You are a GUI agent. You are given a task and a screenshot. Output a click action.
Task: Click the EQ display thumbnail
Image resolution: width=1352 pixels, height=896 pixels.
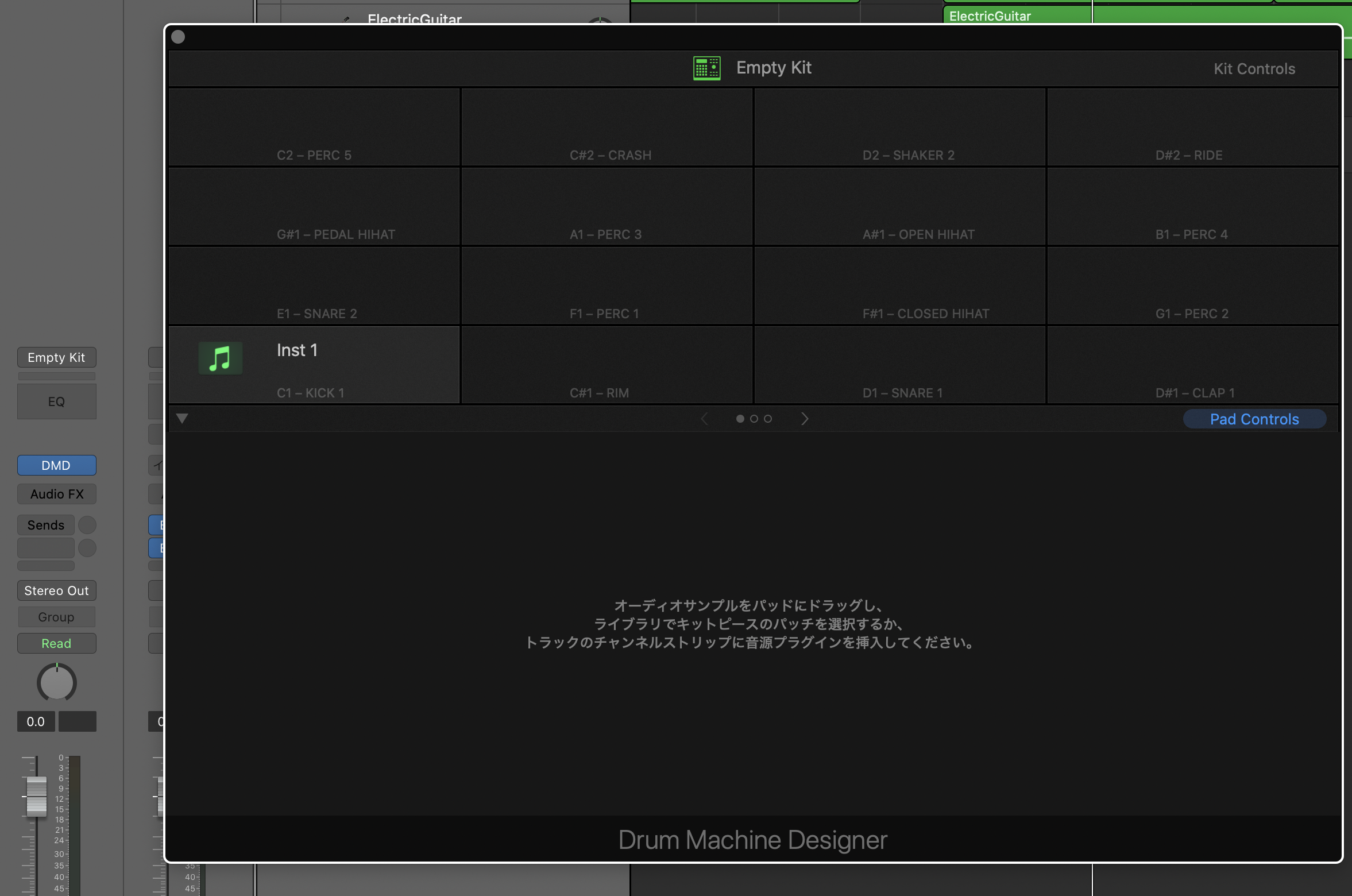coord(56,401)
